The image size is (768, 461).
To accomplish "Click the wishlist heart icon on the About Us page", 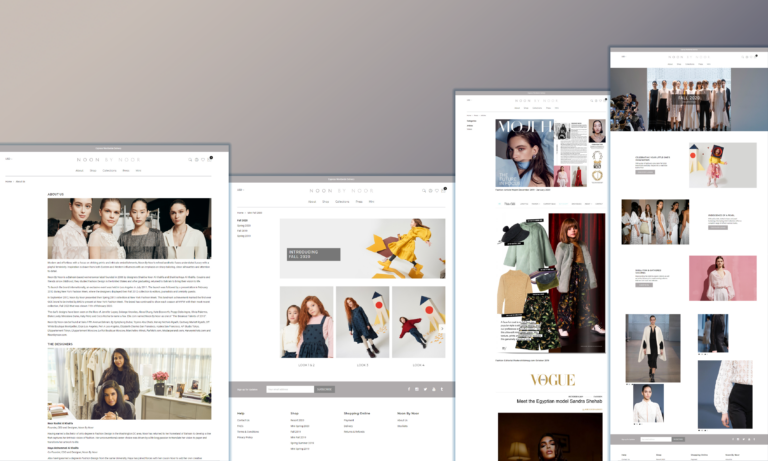I will click(203, 160).
